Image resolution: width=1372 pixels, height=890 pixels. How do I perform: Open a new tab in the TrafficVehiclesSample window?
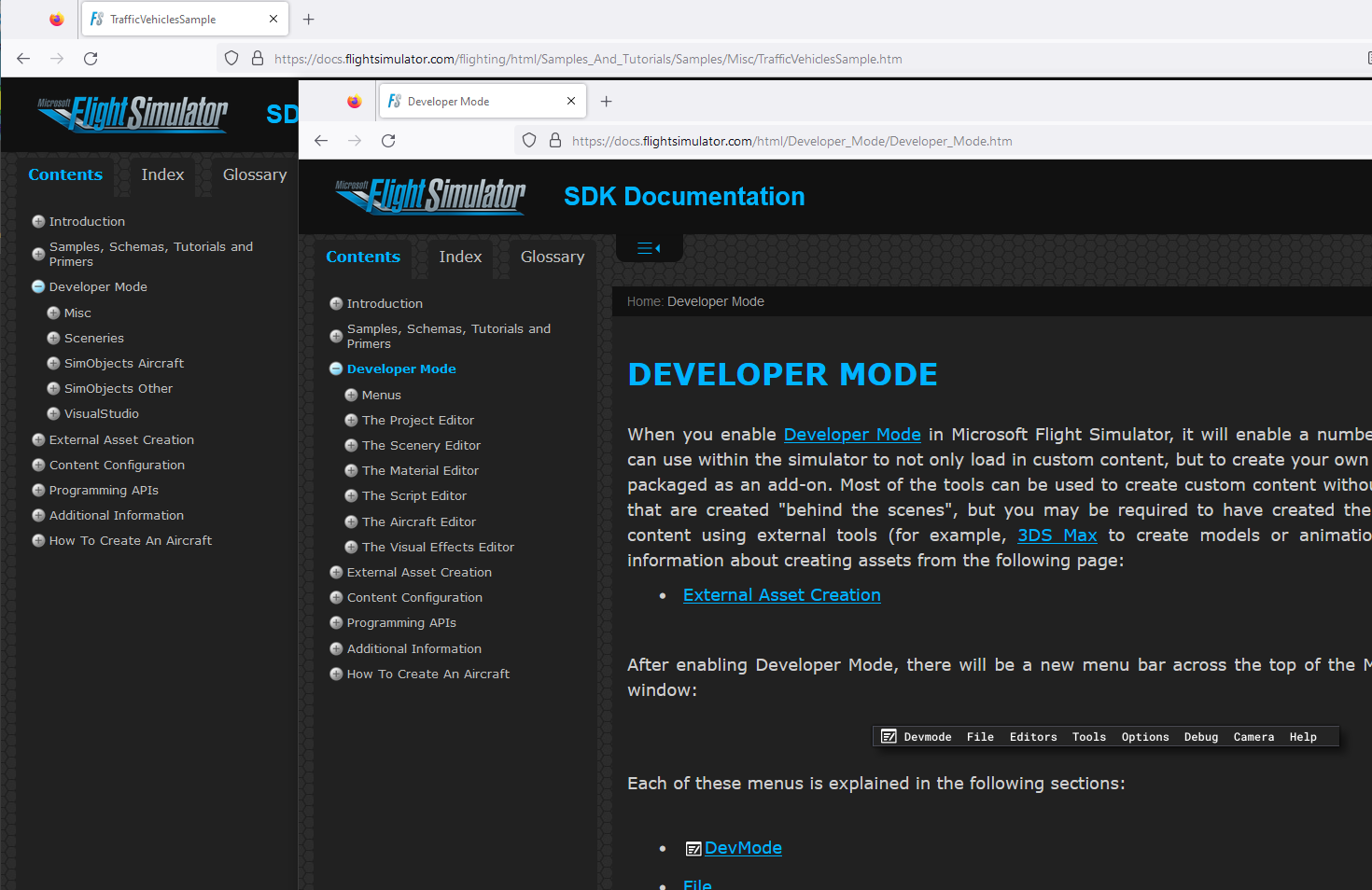309,20
